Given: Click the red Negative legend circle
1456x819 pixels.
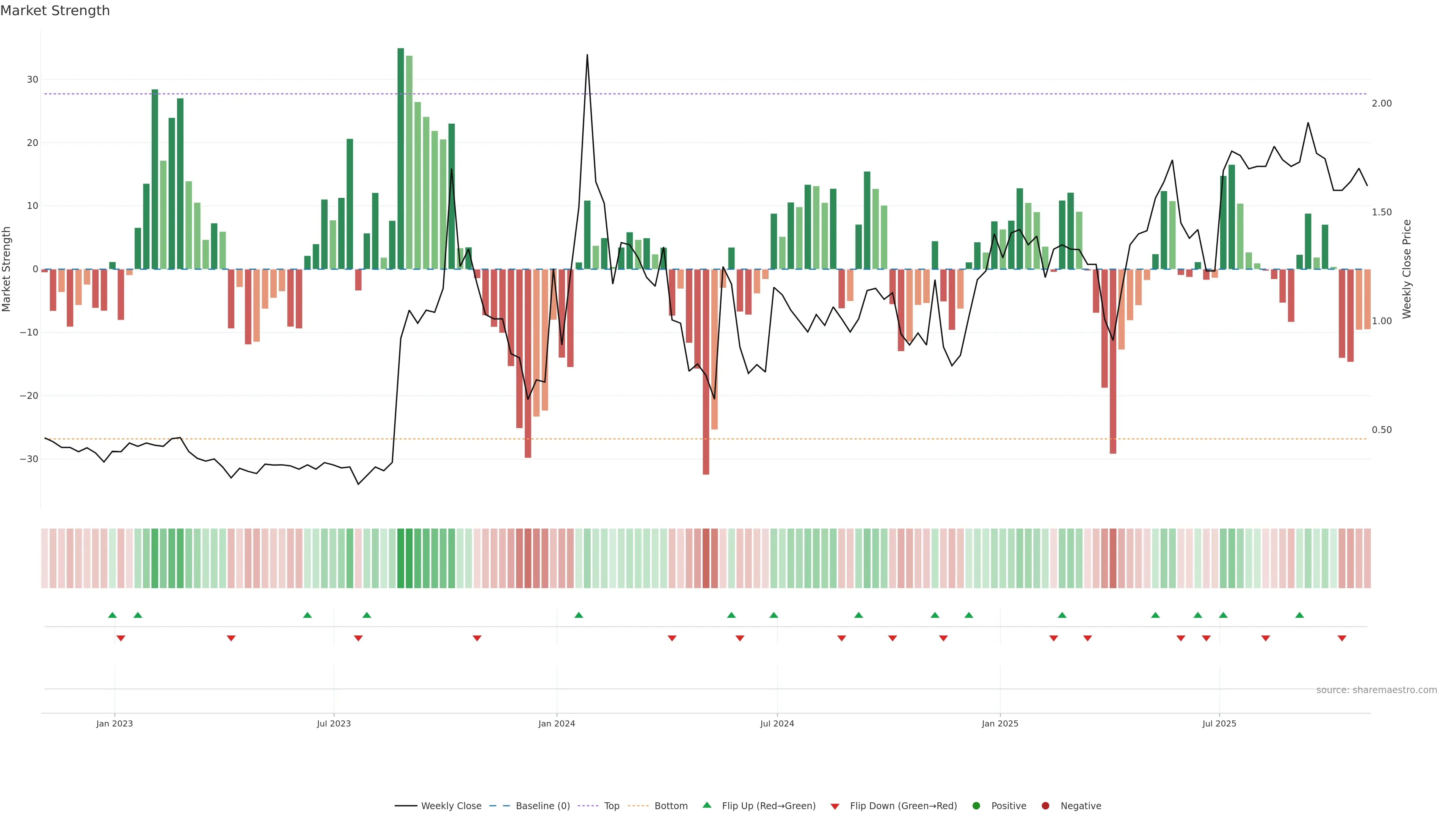Looking at the screenshot, I should coord(1045,806).
